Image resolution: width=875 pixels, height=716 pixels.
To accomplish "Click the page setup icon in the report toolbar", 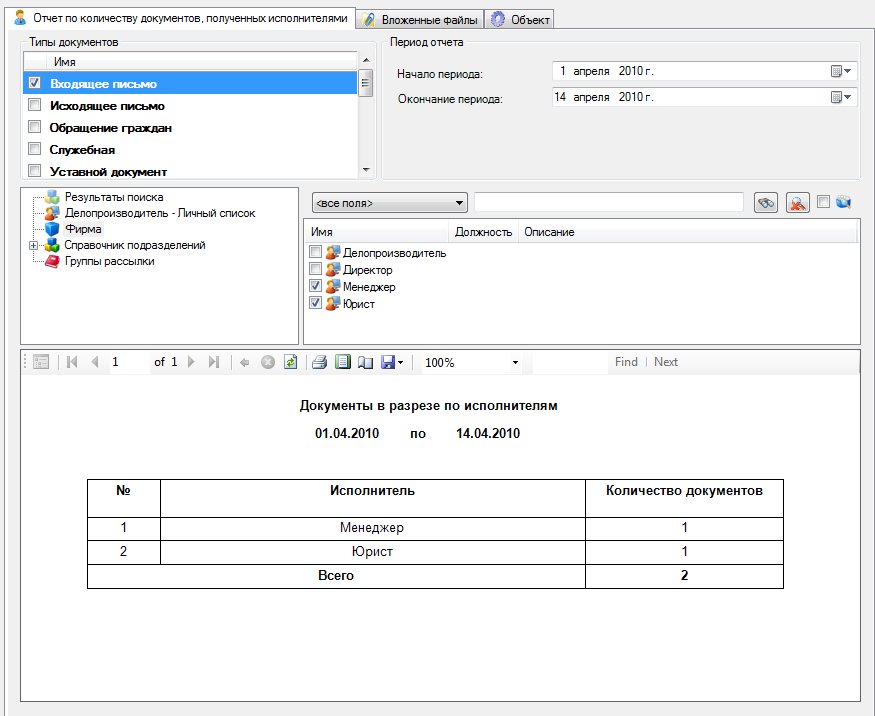I will [365, 362].
